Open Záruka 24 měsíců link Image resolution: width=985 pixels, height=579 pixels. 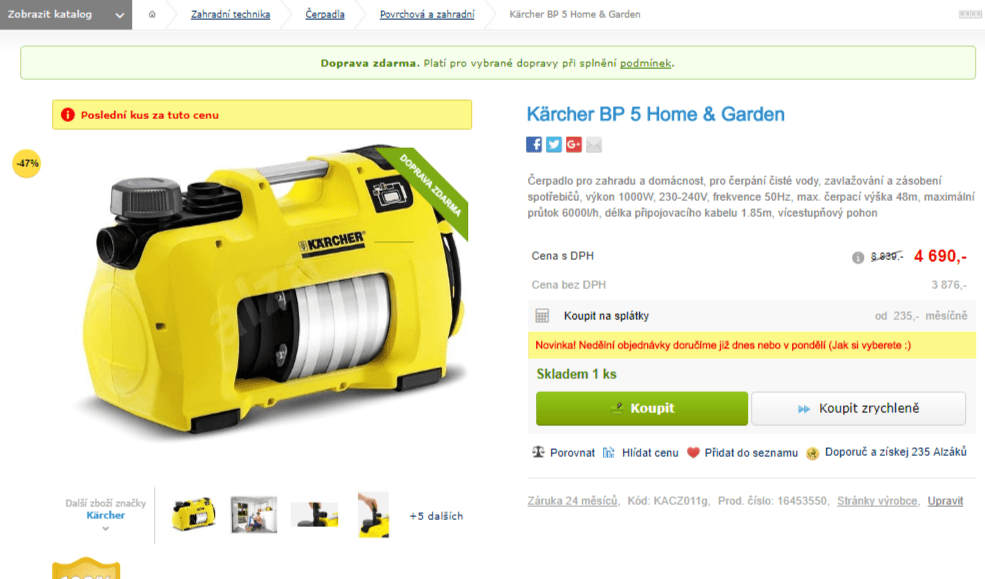[572, 501]
